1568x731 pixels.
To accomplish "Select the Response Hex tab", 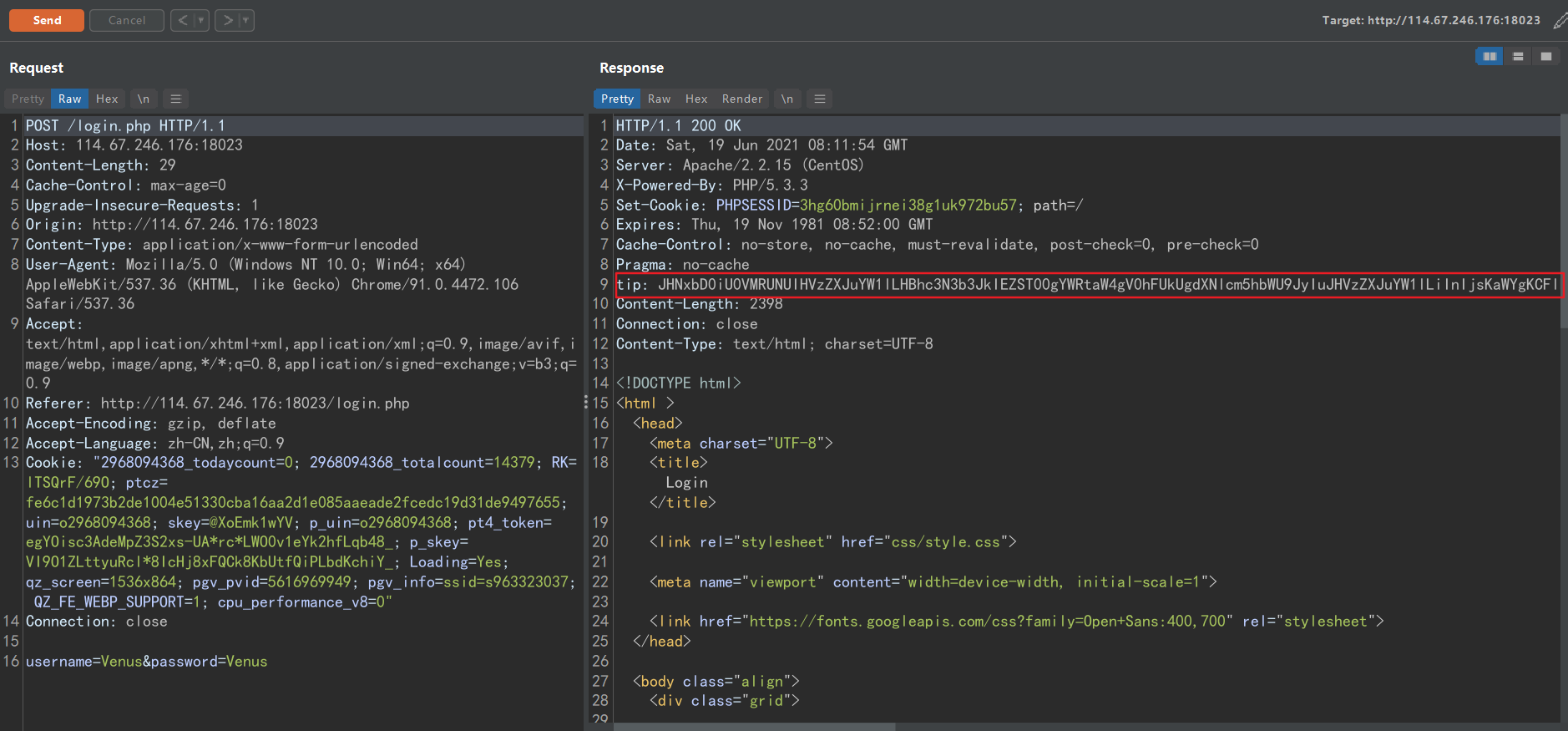I will coord(696,99).
